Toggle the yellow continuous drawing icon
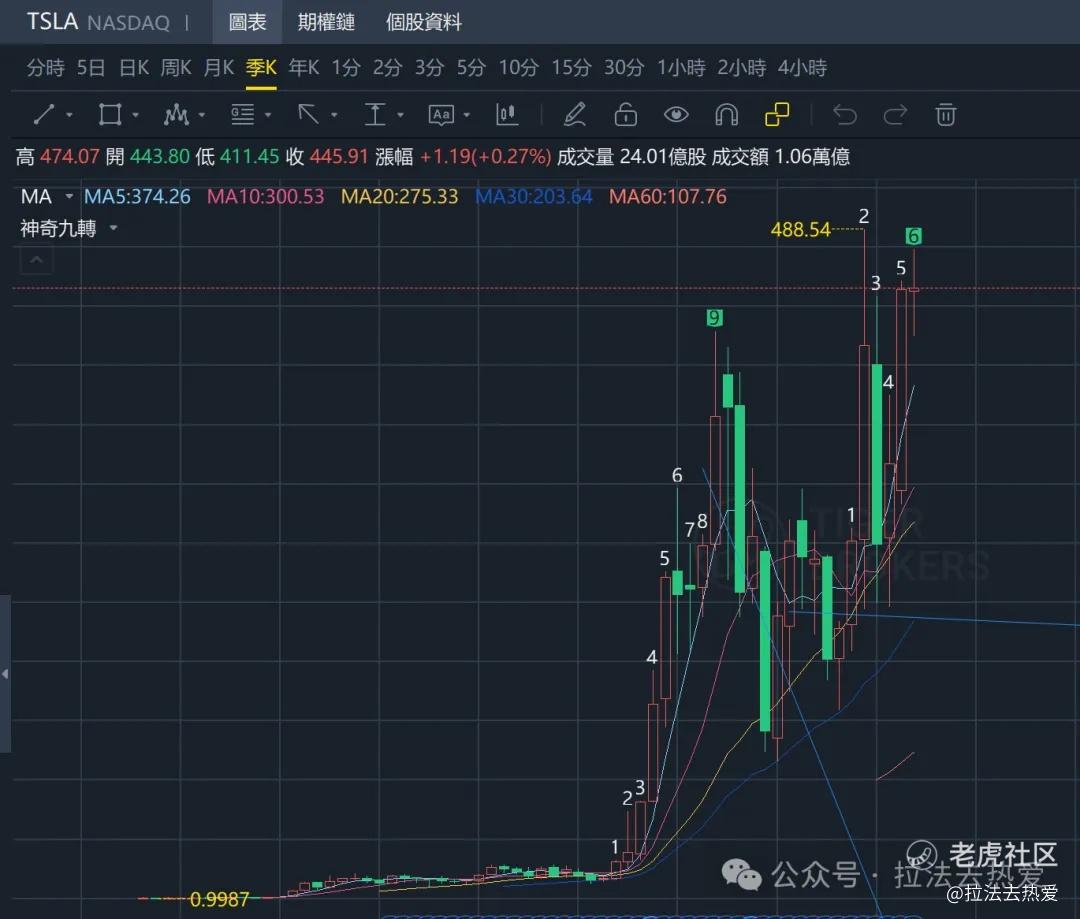 tap(777, 114)
